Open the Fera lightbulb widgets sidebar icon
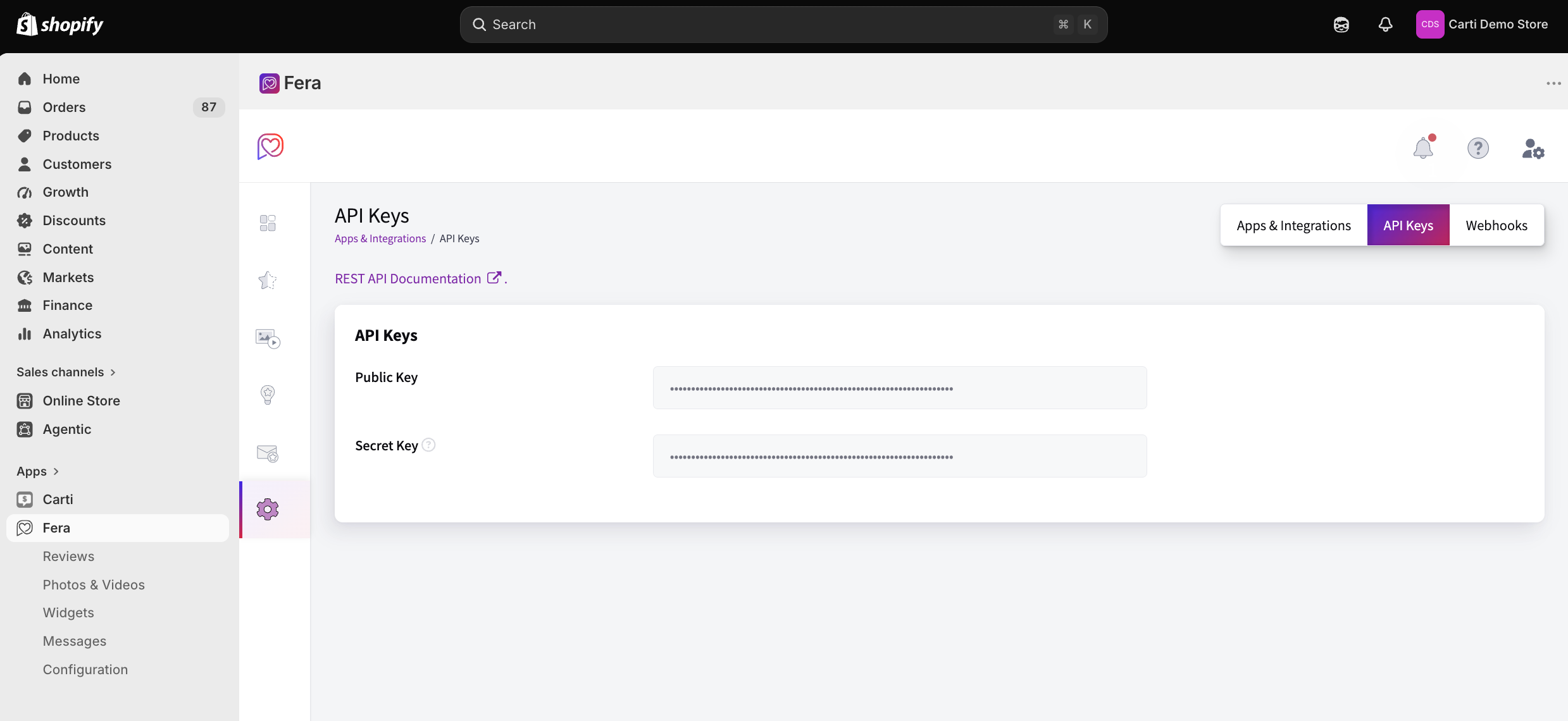1568x721 pixels. [x=268, y=395]
